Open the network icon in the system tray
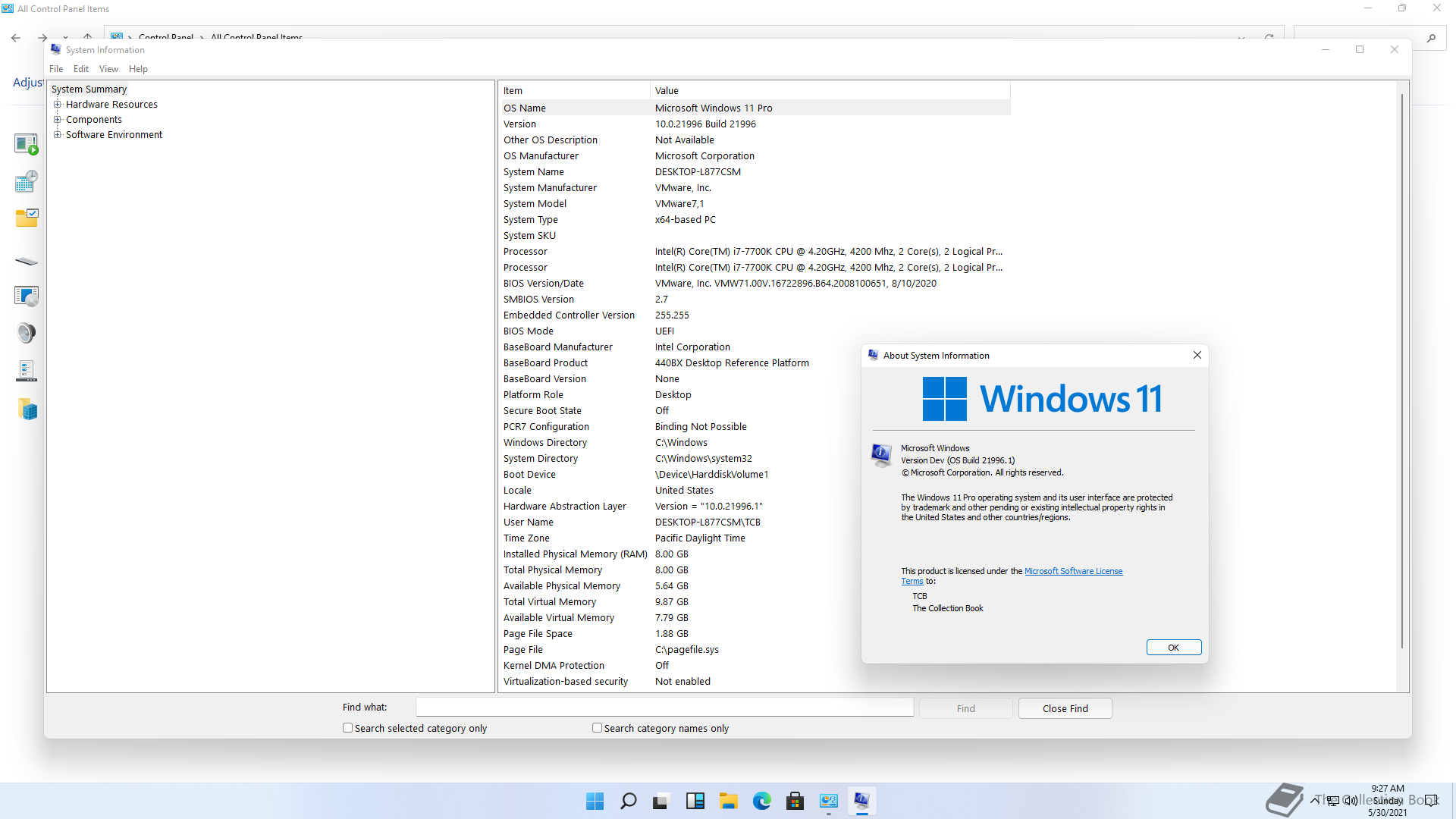Image resolution: width=1456 pixels, height=819 pixels. pyautogui.click(x=1332, y=801)
